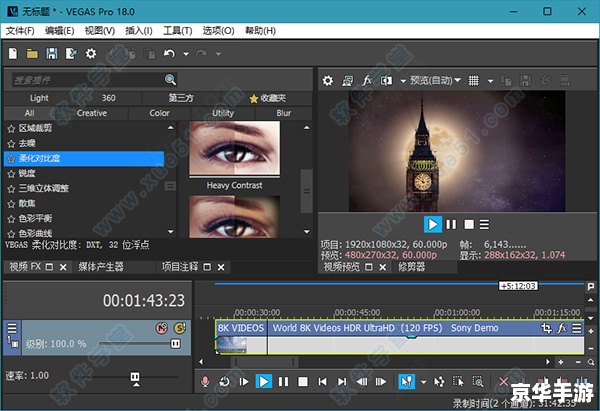Go to start of project
Image resolution: width=600 pixels, height=411 pixels.
click(323, 382)
